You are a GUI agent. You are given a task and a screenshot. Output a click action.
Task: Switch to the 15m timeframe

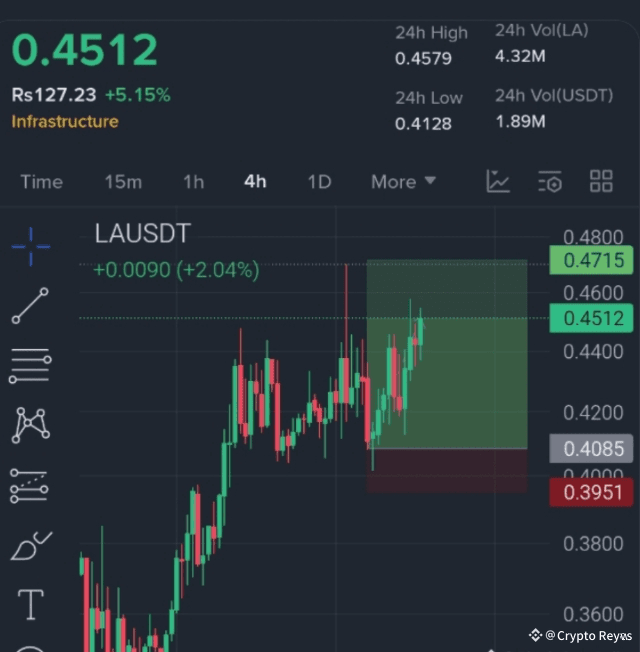pos(123,182)
